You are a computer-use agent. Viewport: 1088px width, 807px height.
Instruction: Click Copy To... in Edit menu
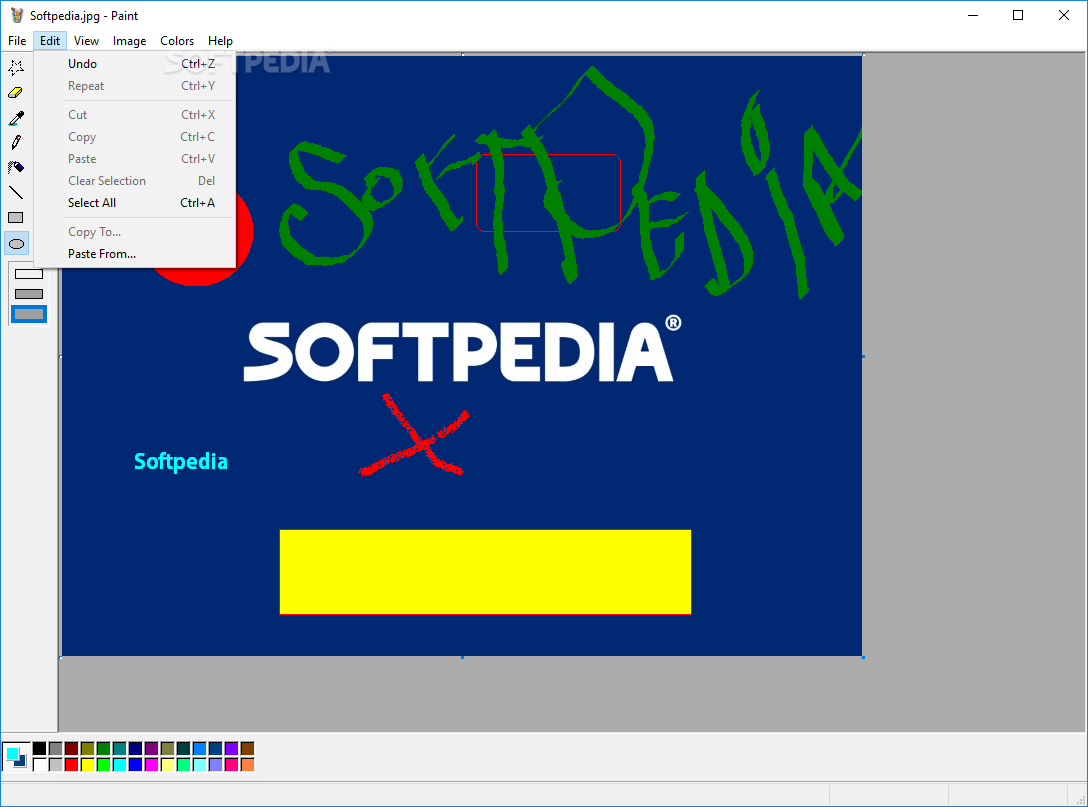click(x=135, y=232)
